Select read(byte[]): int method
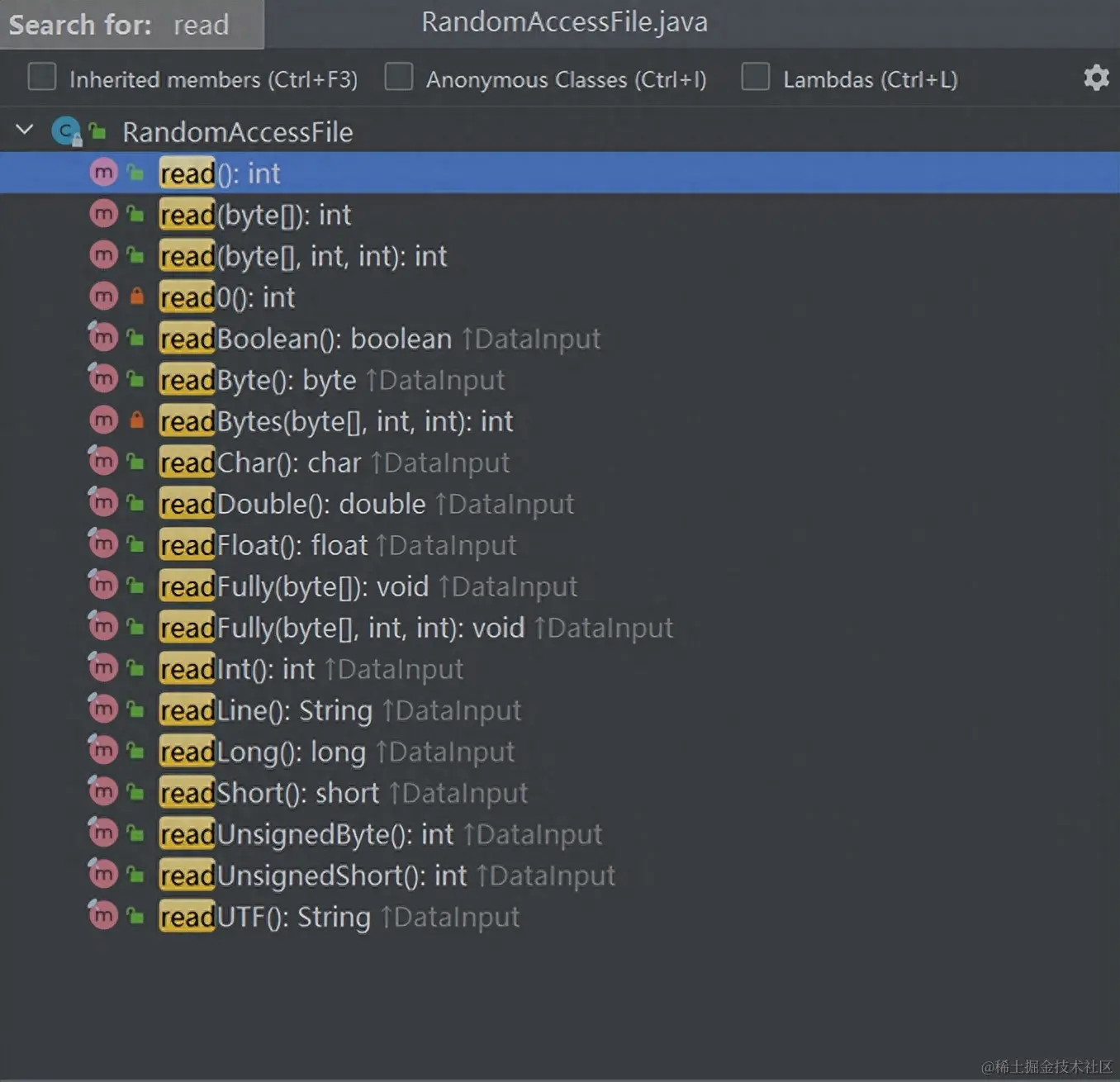 (255, 215)
